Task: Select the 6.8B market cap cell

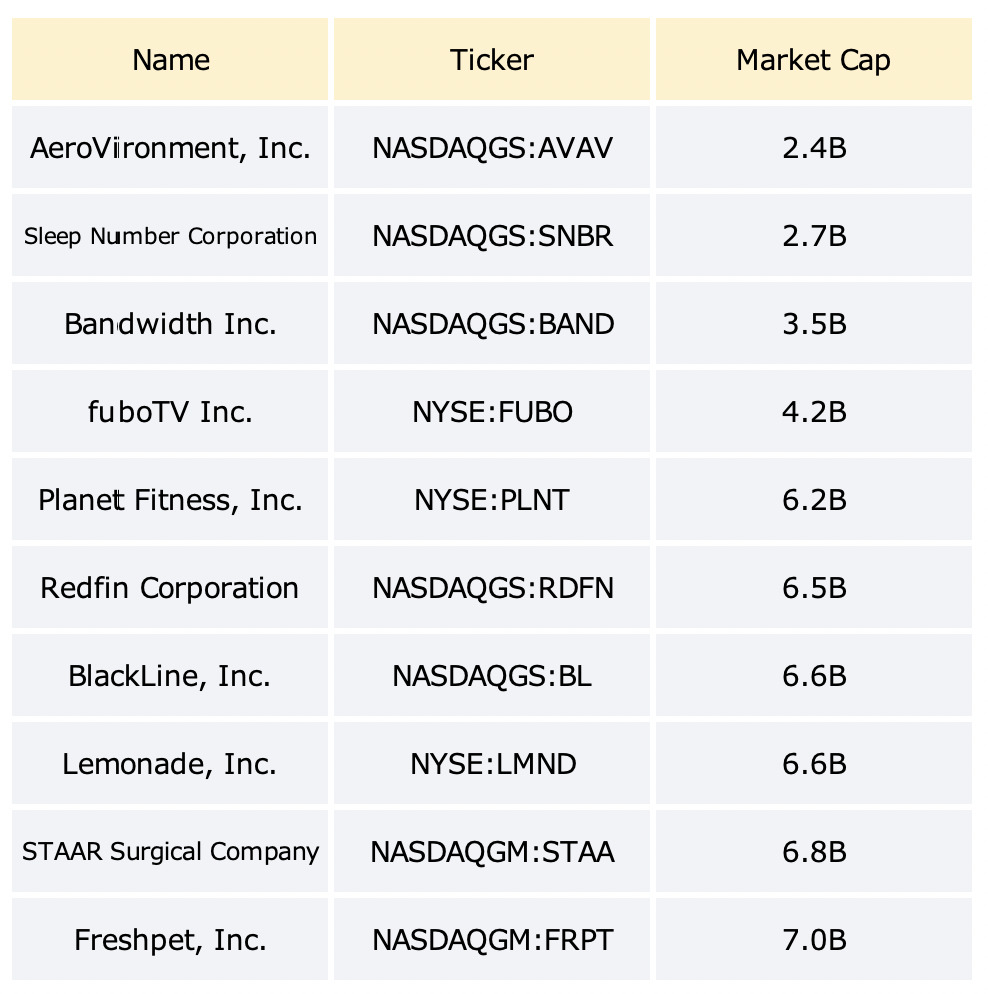Action: tap(814, 851)
